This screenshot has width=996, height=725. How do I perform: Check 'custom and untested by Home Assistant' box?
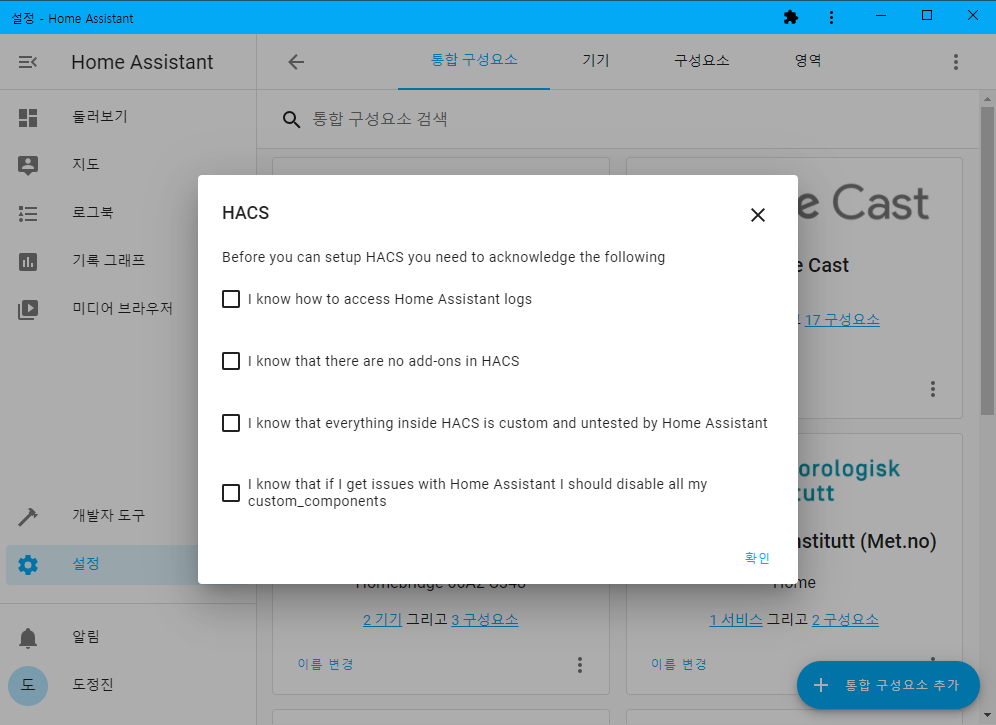(231, 423)
